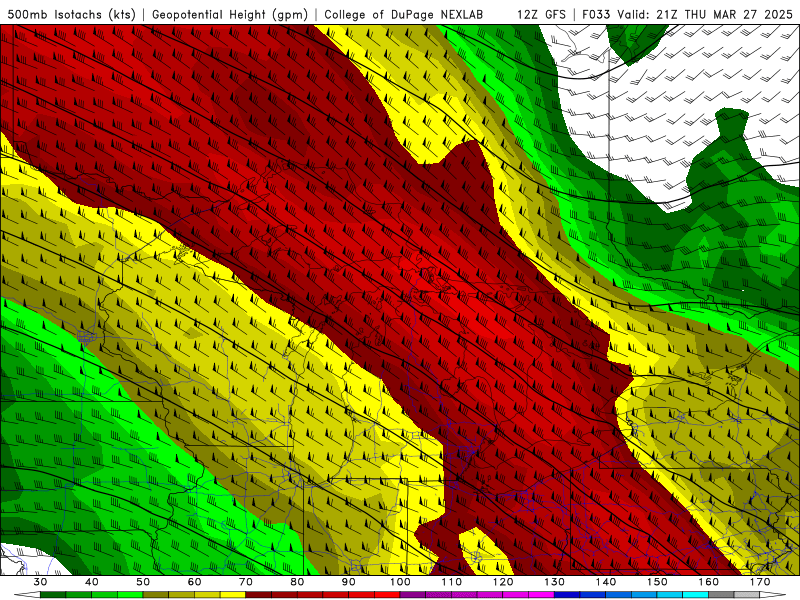
Task: Click the 'Valid: 21Z THU MAR 27 2025' text
Action: [x=705, y=14]
